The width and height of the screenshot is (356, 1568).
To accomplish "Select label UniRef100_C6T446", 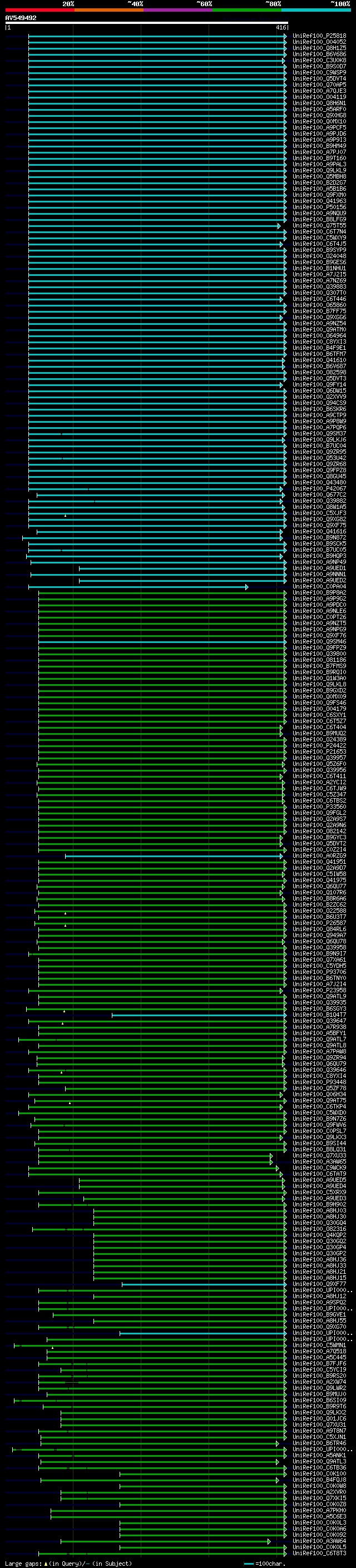I will pos(319,299).
